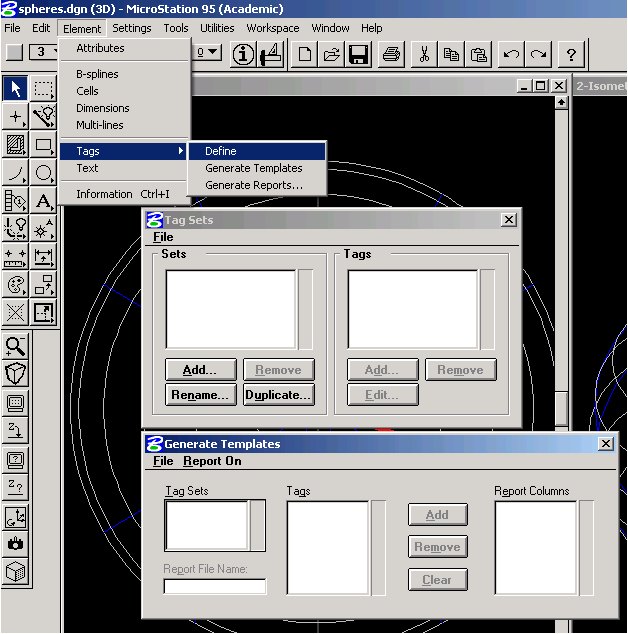Open the hatch Patterns tool
The width and height of the screenshot is (628, 634).
pyautogui.click(x=15, y=144)
